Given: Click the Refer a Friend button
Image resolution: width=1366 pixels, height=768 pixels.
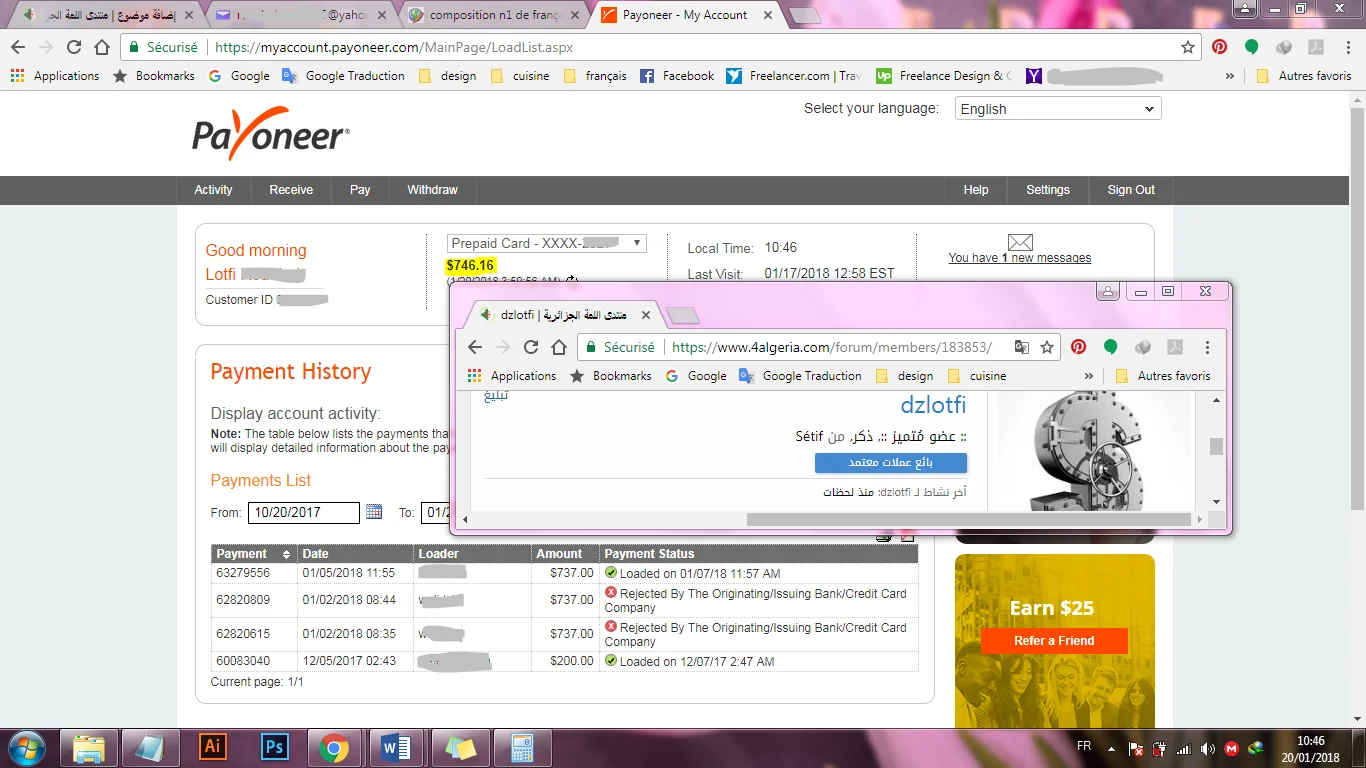Looking at the screenshot, I should coord(1054,641).
